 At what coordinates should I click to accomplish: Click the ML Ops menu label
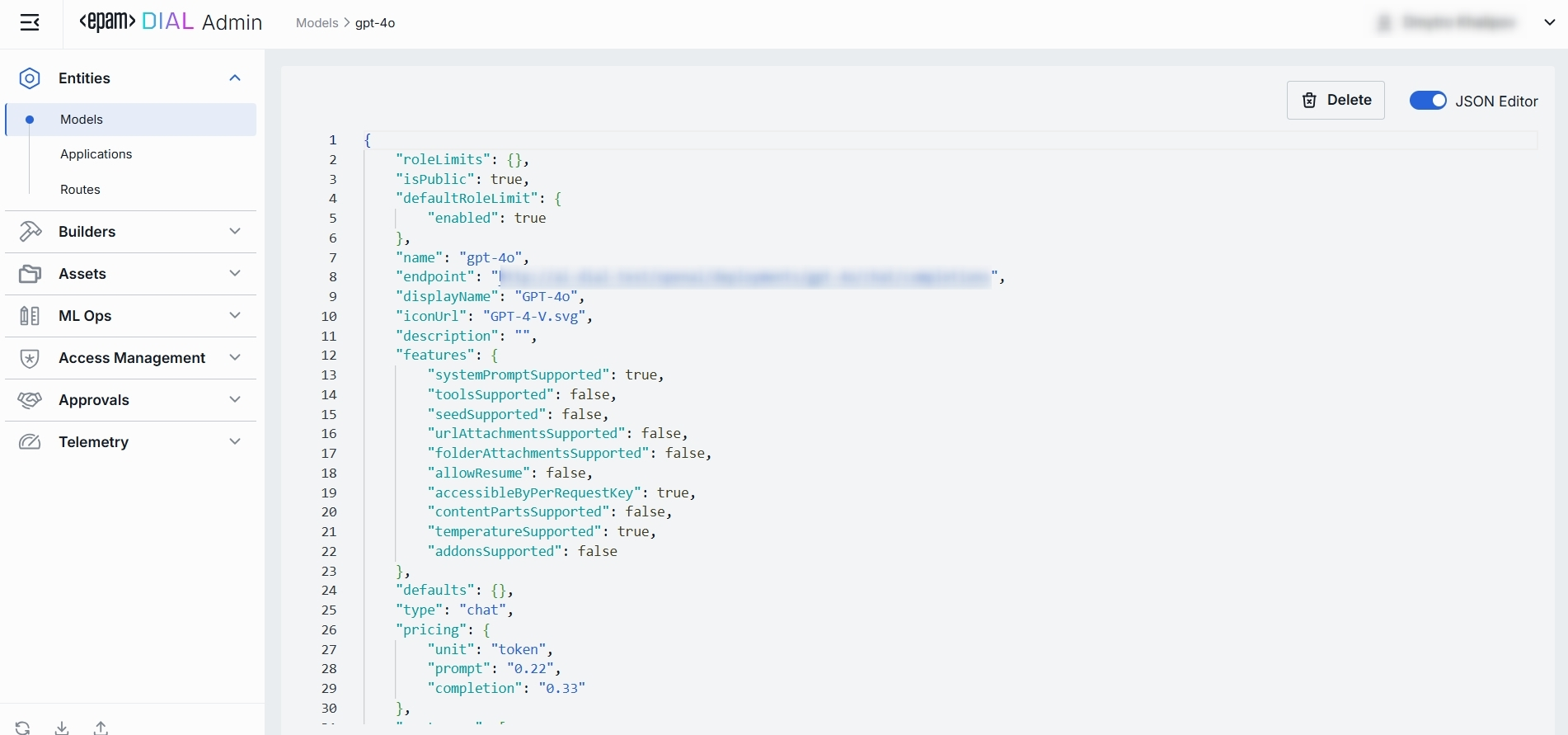(x=85, y=316)
